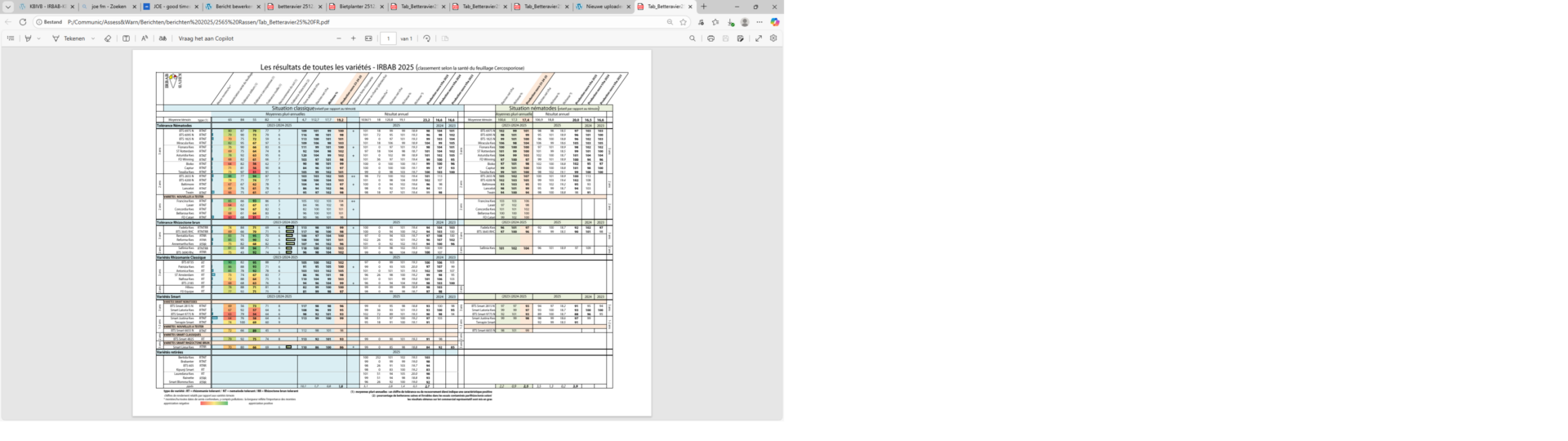Switch to the Bericht bewerken tab
1568x441 pixels.
(233, 7)
